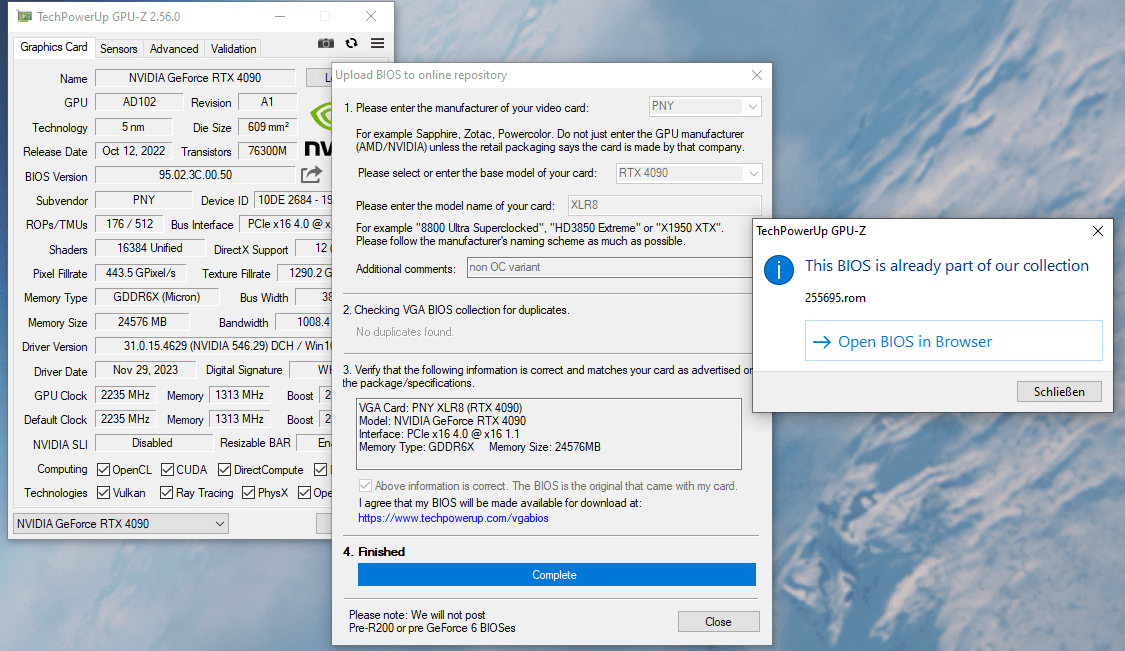Viewport: 1125px width, 651px height.
Task: Click the Schließen button
Action: pos(1059,391)
